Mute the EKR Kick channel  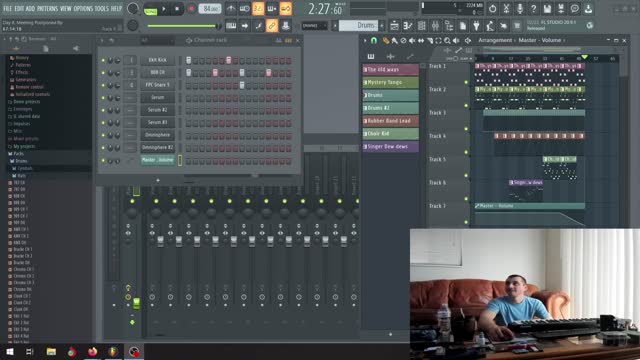103,60
